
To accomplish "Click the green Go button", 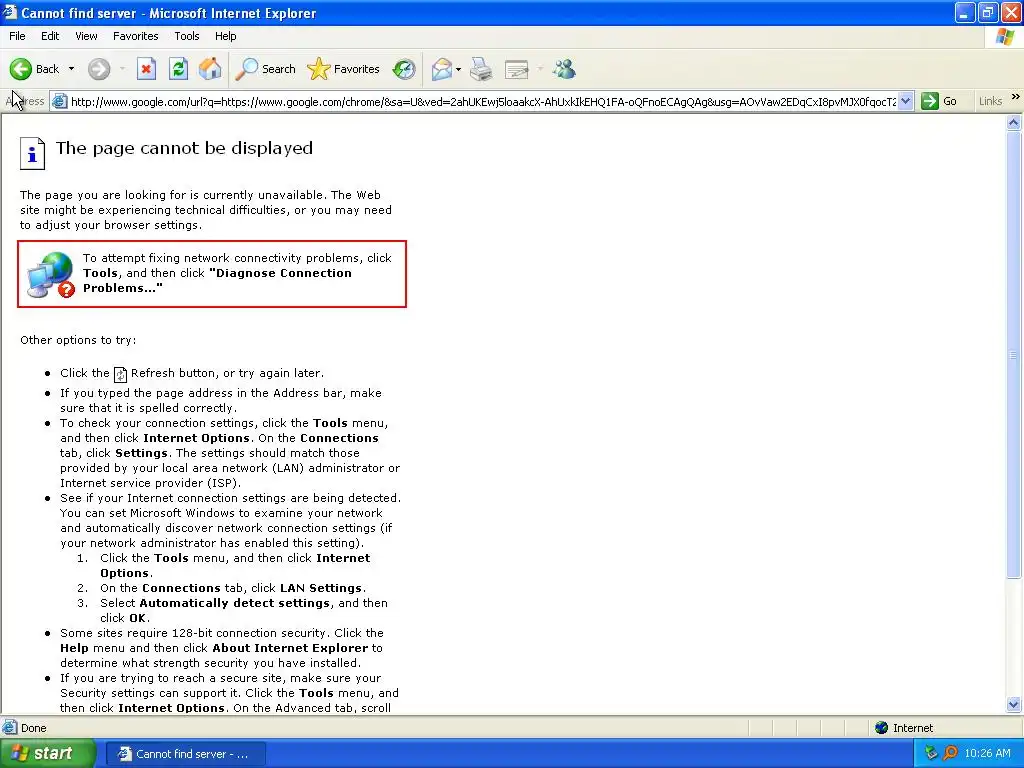I will tap(939, 101).
